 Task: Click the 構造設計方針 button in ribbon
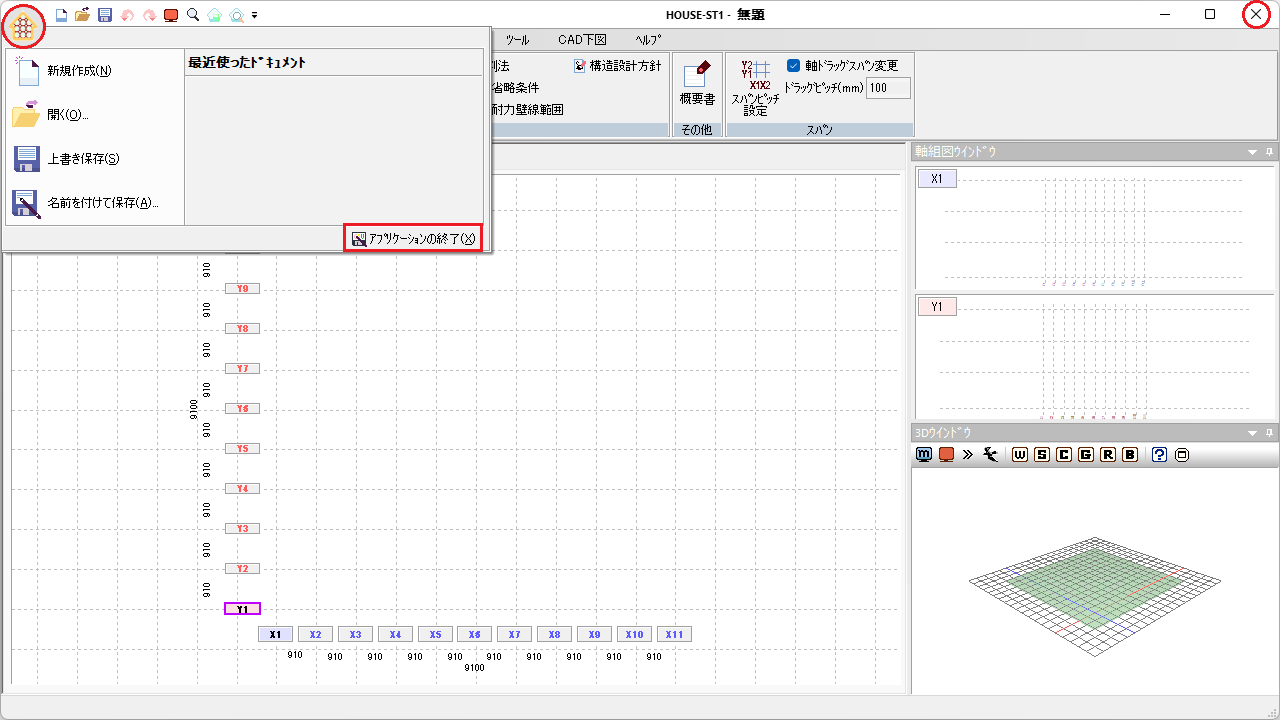coord(617,66)
